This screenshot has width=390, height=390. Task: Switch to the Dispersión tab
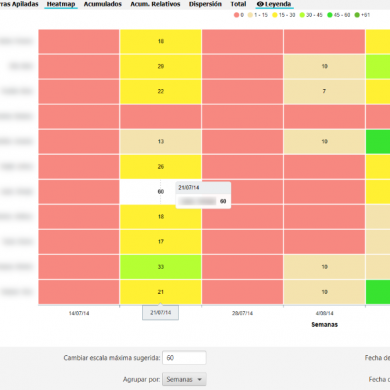click(x=205, y=4)
